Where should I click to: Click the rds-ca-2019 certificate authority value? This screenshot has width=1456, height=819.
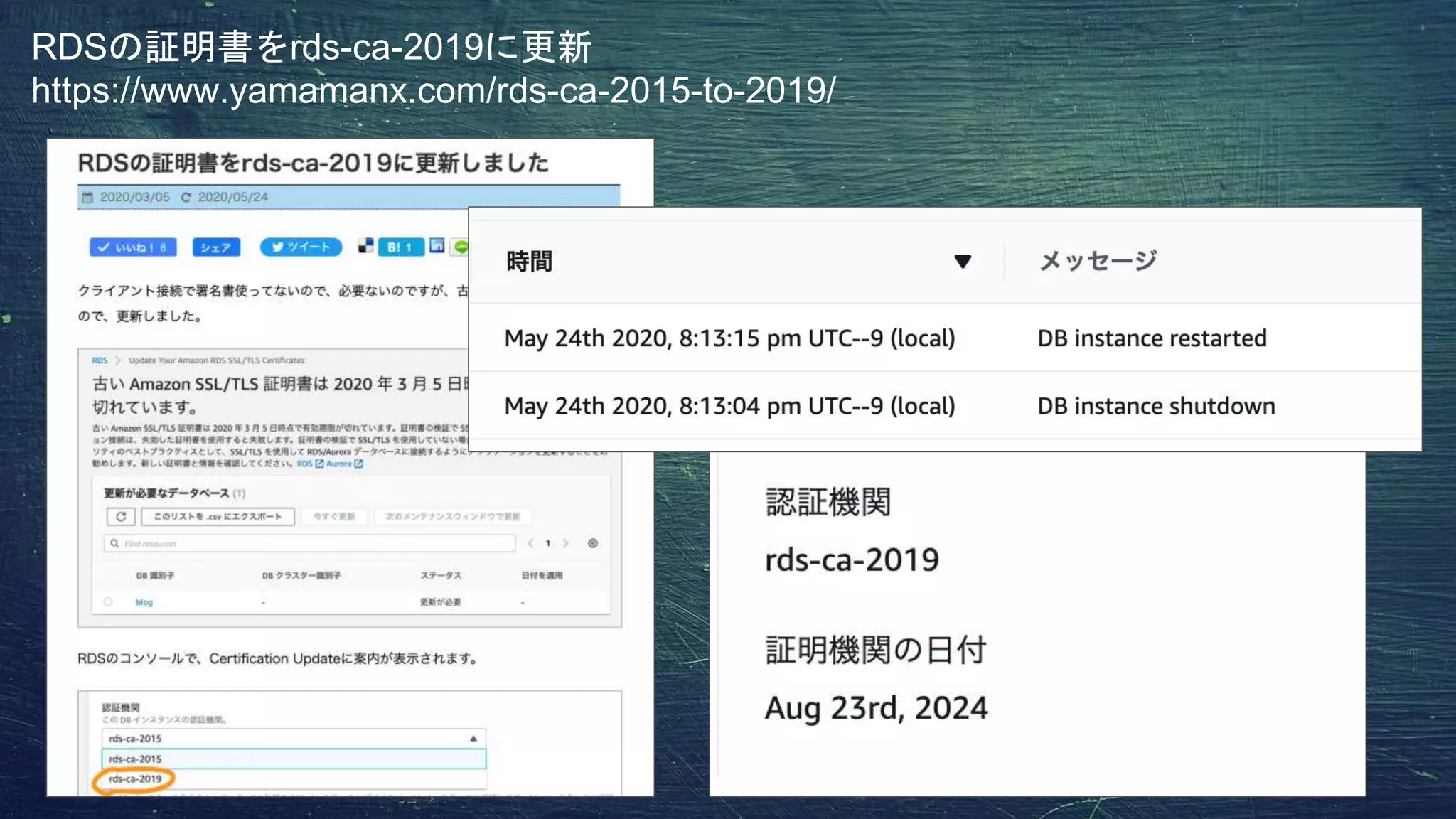(852, 560)
